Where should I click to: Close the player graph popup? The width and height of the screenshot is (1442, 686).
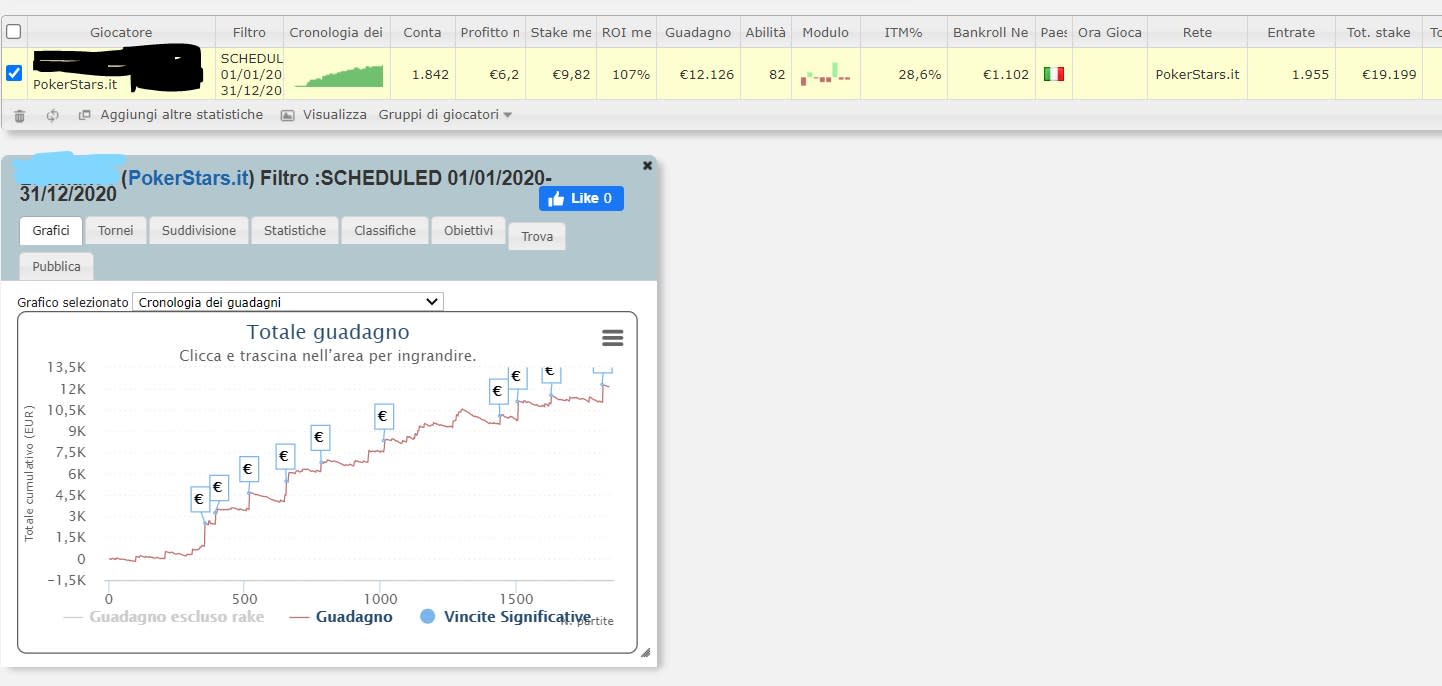[647, 165]
